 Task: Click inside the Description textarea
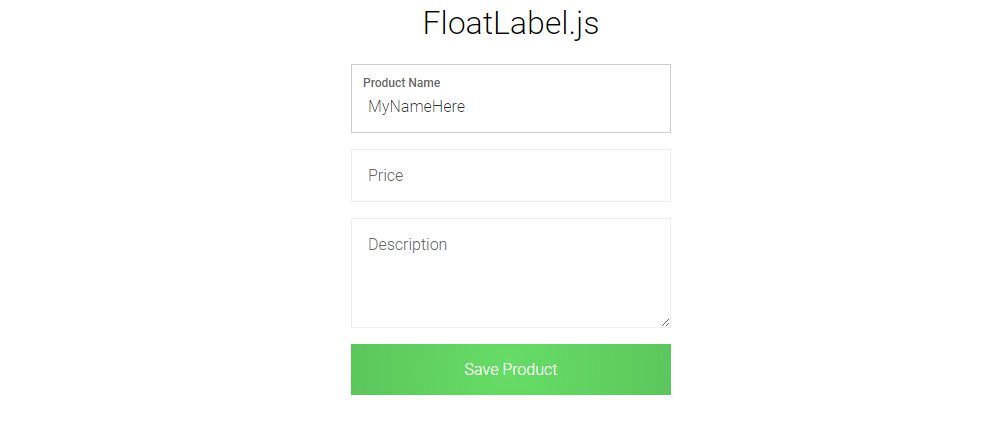510,273
